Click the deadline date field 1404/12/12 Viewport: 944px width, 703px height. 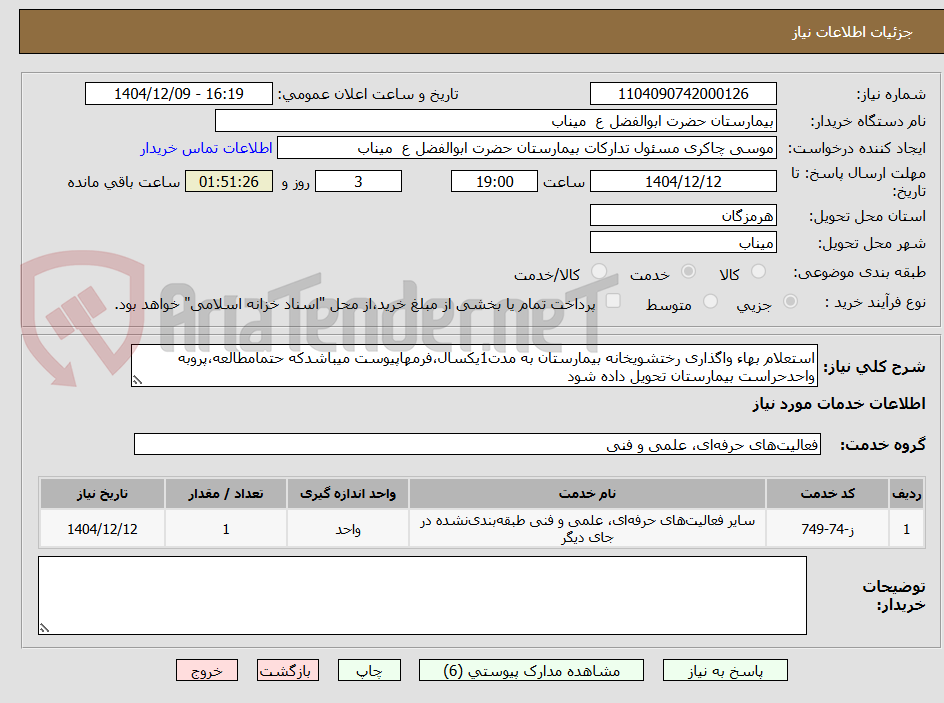click(x=683, y=181)
